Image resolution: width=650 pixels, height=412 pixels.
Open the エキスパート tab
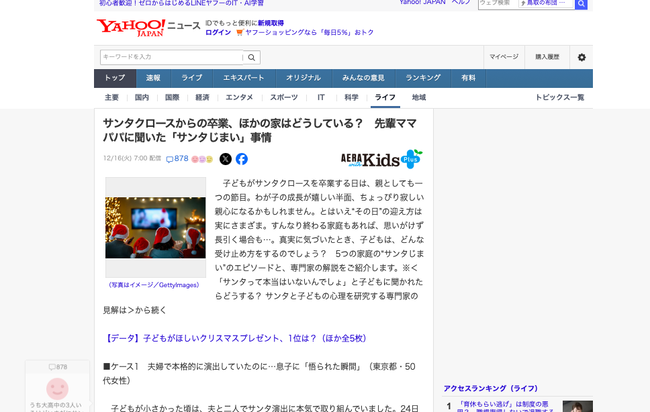[x=244, y=78]
